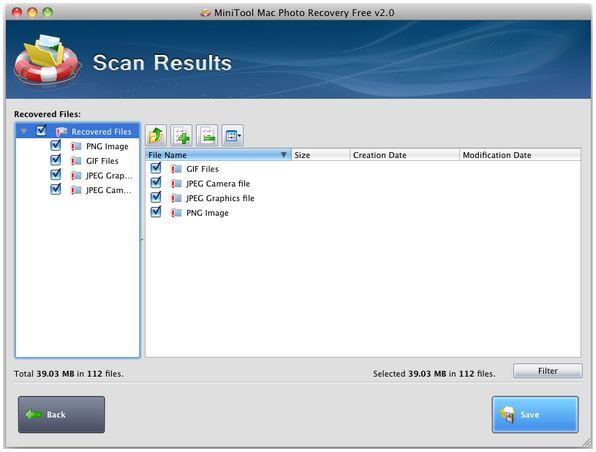Screen dimensions: 596x452
Task: Select GIF Files in the tree
Action: pyautogui.click(x=102, y=161)
